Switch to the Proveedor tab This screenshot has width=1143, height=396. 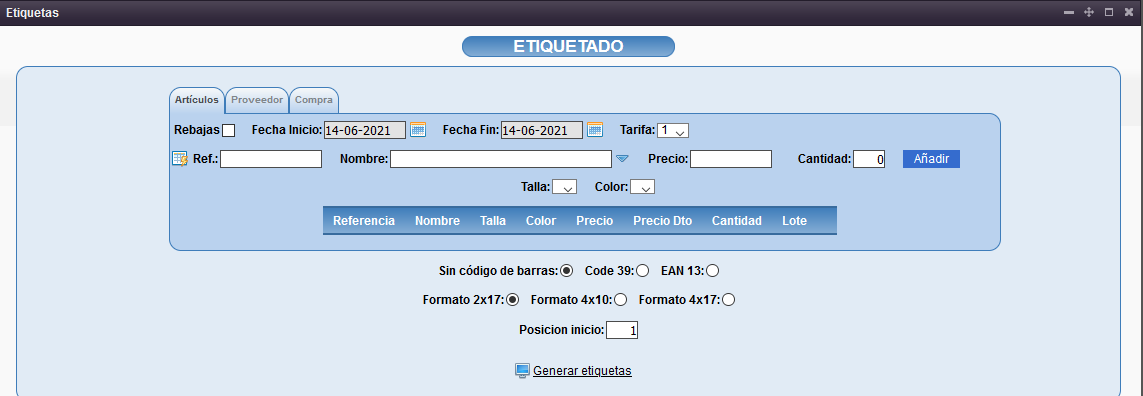click(257, 100)
